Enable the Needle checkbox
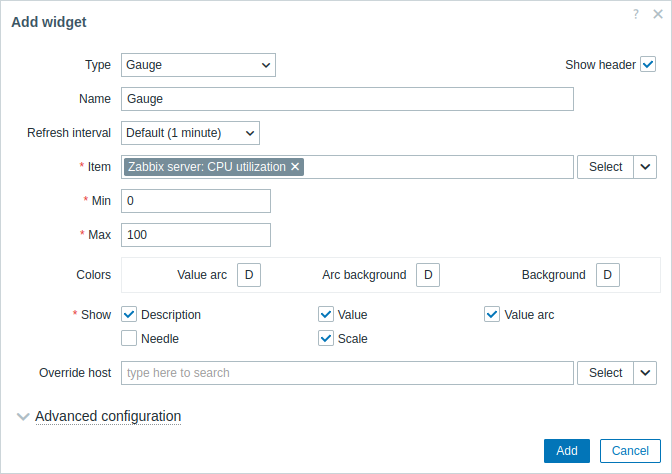672x474 pixels. (x=129, y=338)
